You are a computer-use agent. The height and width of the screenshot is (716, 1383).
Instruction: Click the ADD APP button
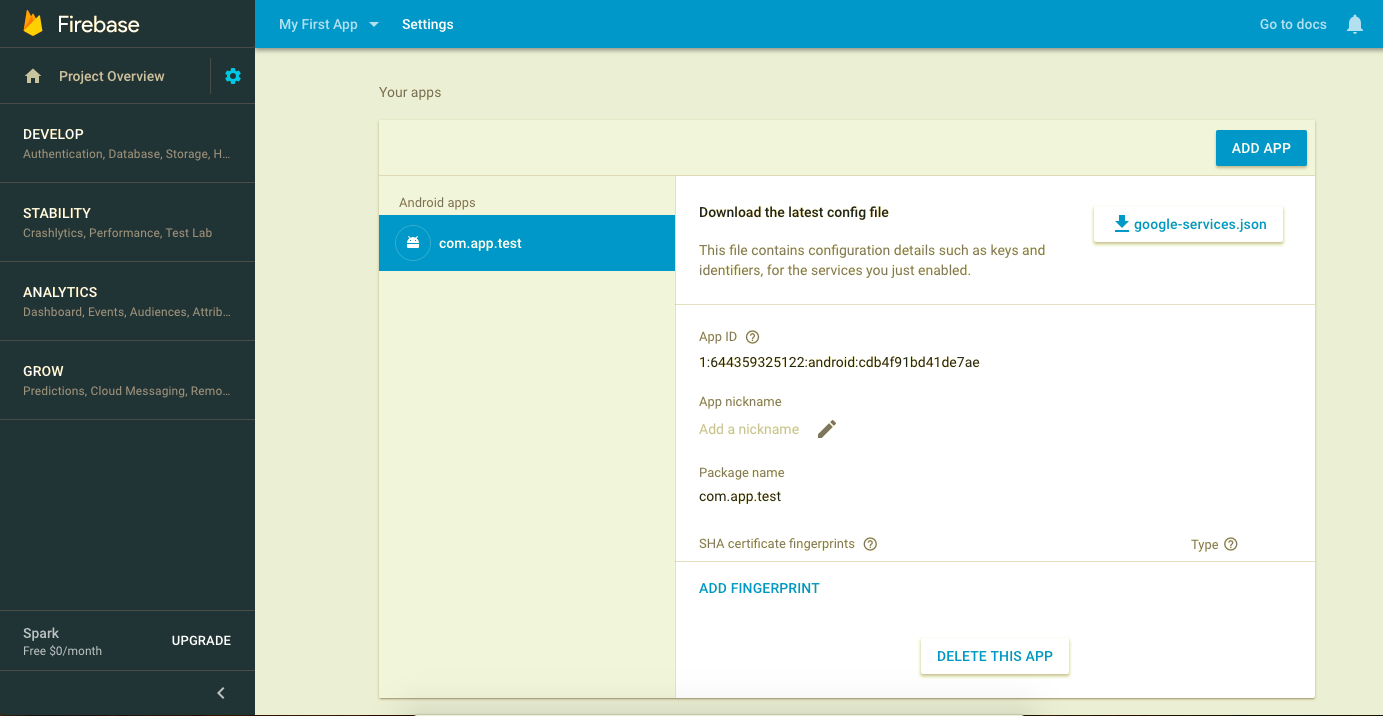1261,148
